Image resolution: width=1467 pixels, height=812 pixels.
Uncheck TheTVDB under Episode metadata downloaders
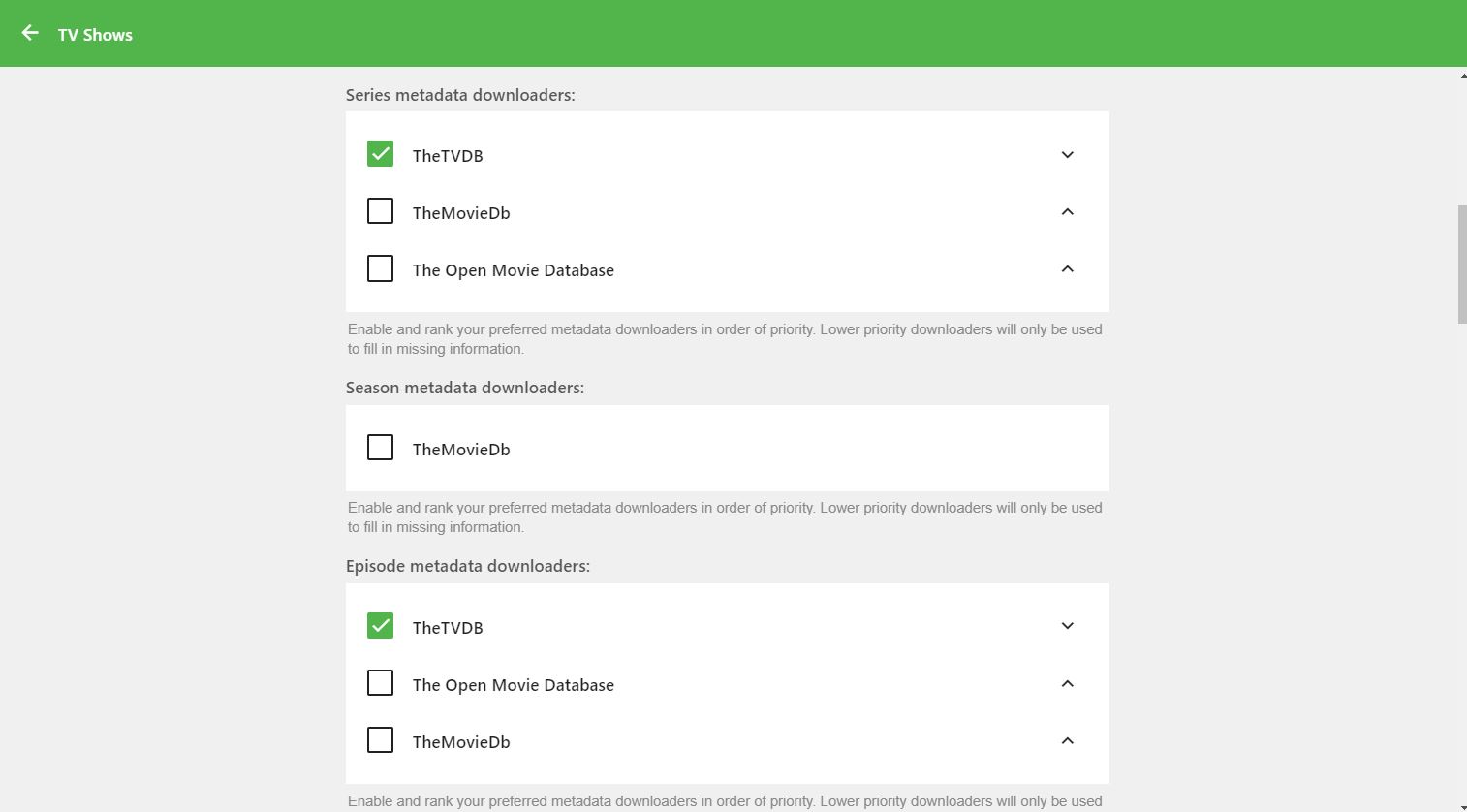(380, 626)
